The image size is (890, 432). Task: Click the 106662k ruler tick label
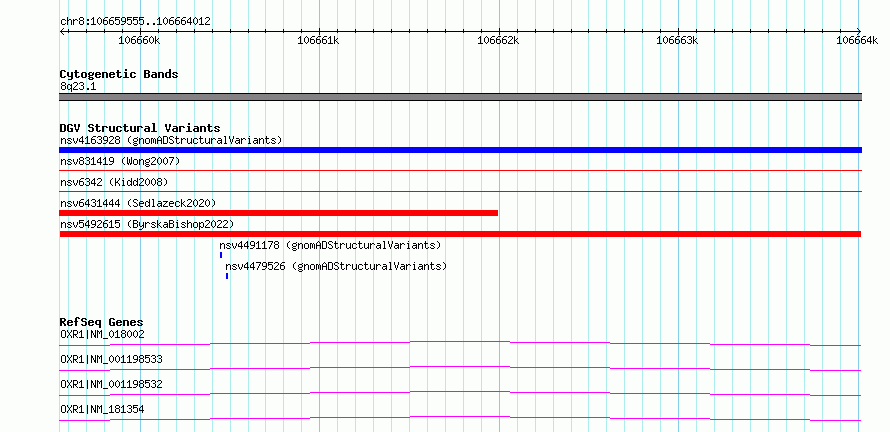point(498,40)
